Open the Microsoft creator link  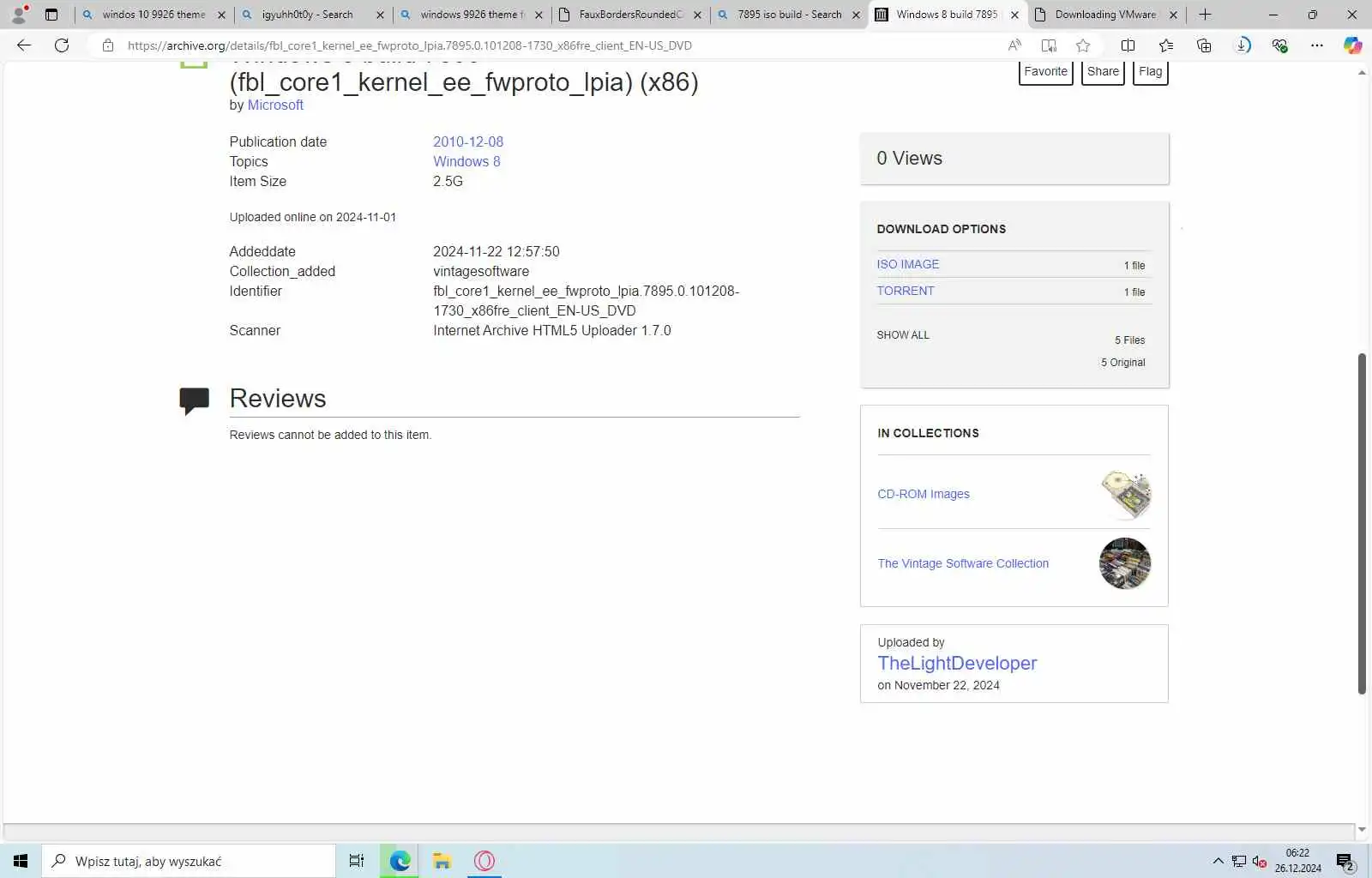275,105
